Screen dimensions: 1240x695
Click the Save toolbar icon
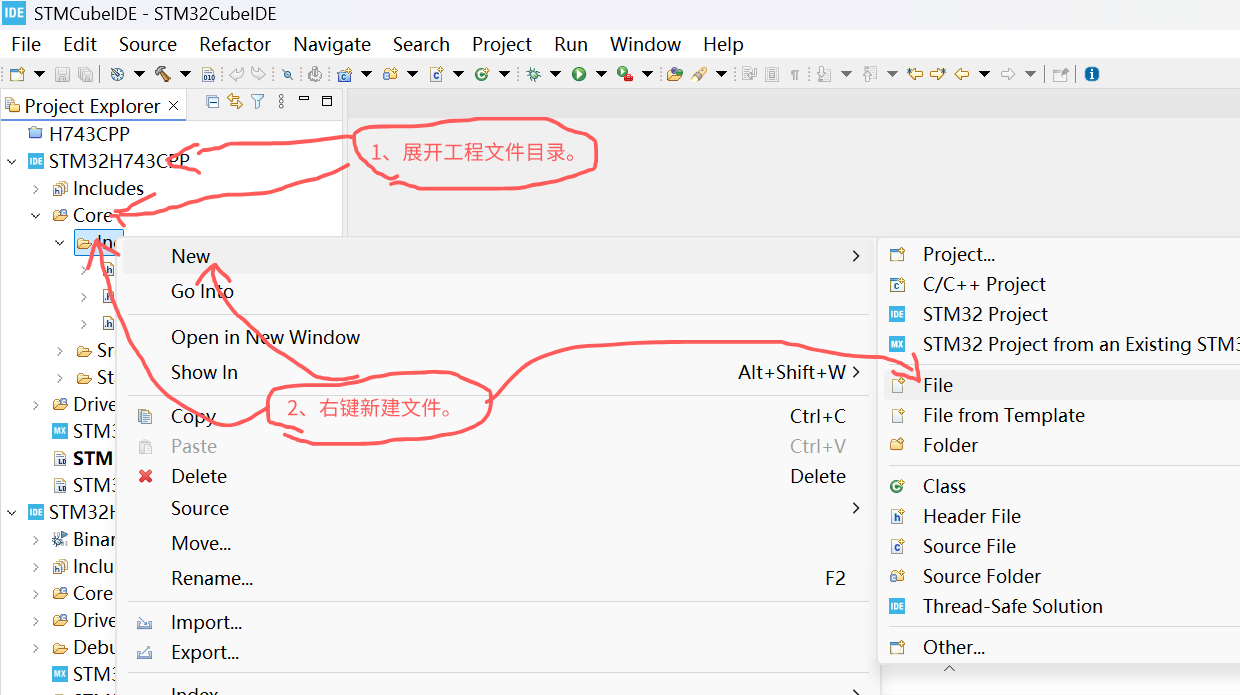(x=62, y=74)
